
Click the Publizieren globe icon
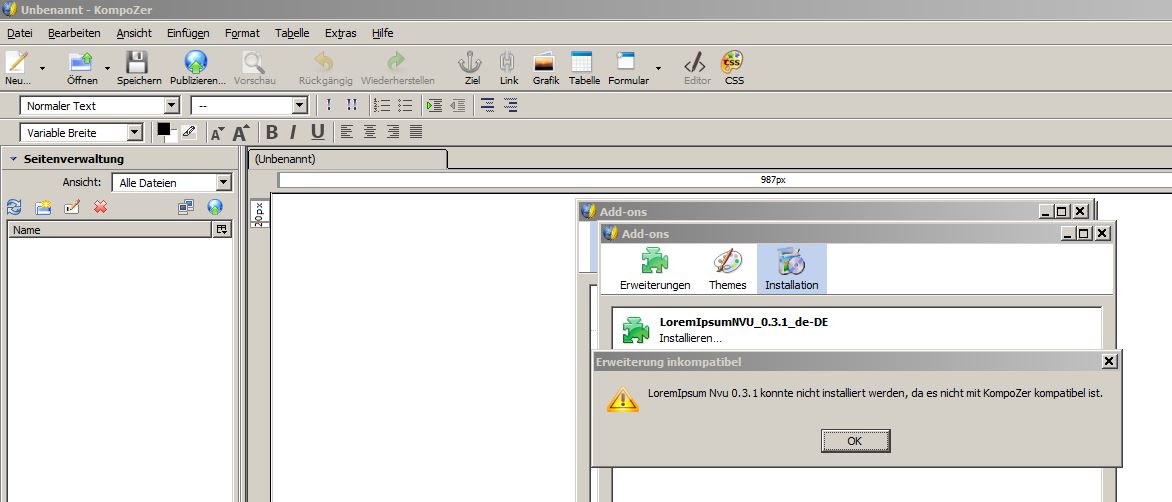pos(196,63)
